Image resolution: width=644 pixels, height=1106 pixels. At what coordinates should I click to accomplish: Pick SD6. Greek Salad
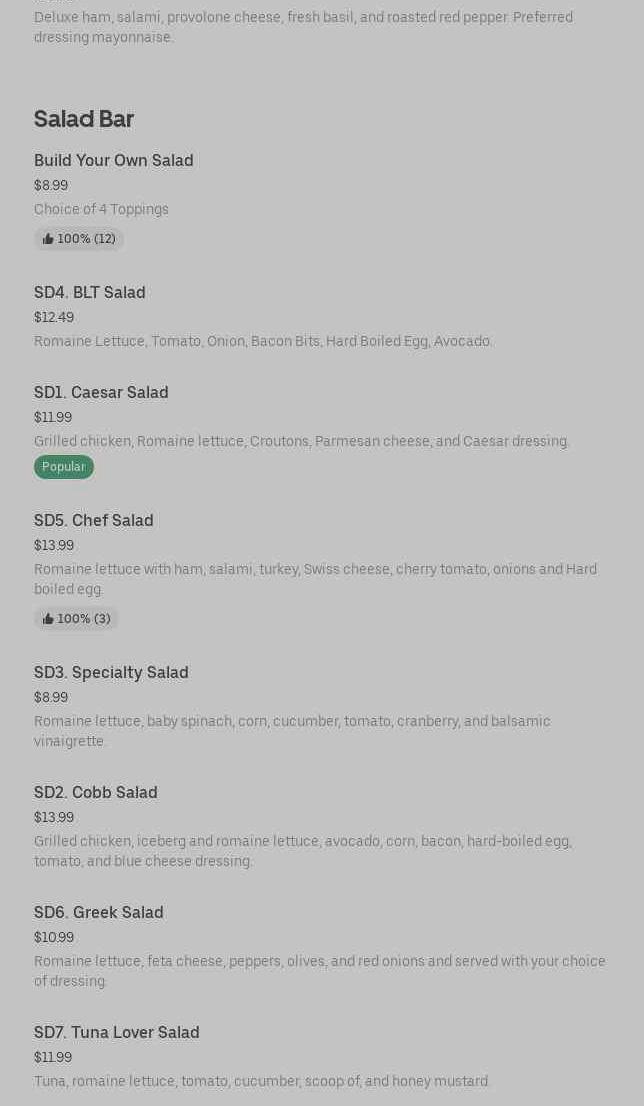pyautogui.click(x=98, y=912)
